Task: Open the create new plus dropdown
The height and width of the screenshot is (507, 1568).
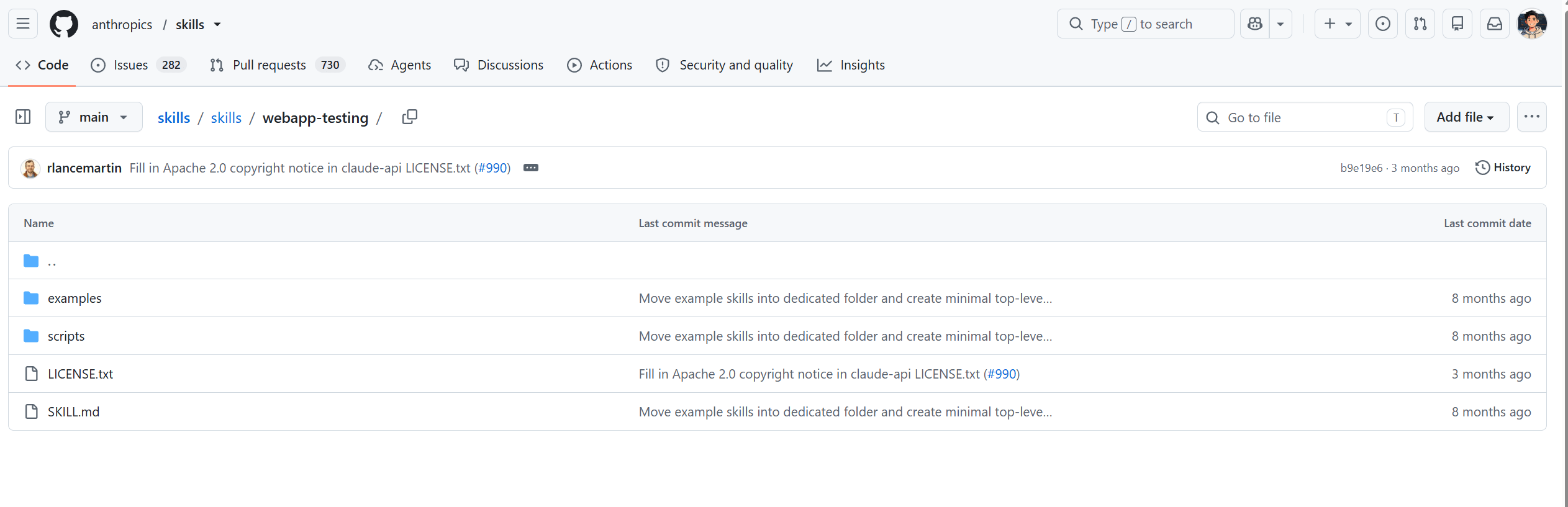Action: 1338,24
